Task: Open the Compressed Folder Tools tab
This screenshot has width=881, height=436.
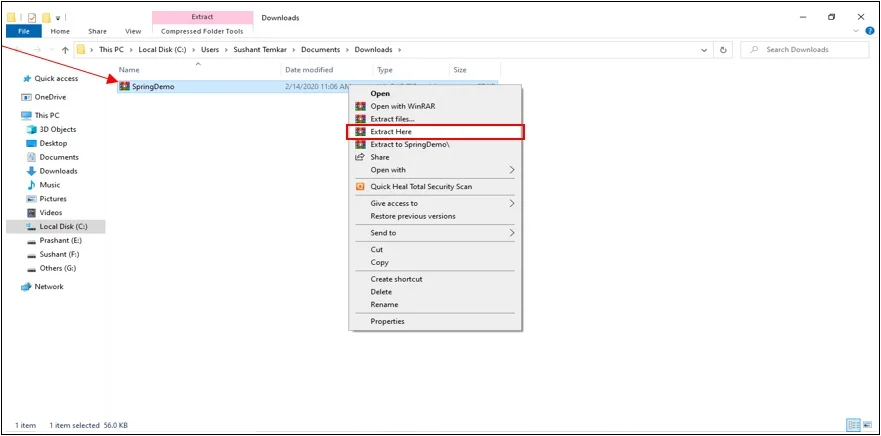Action: 202,31
